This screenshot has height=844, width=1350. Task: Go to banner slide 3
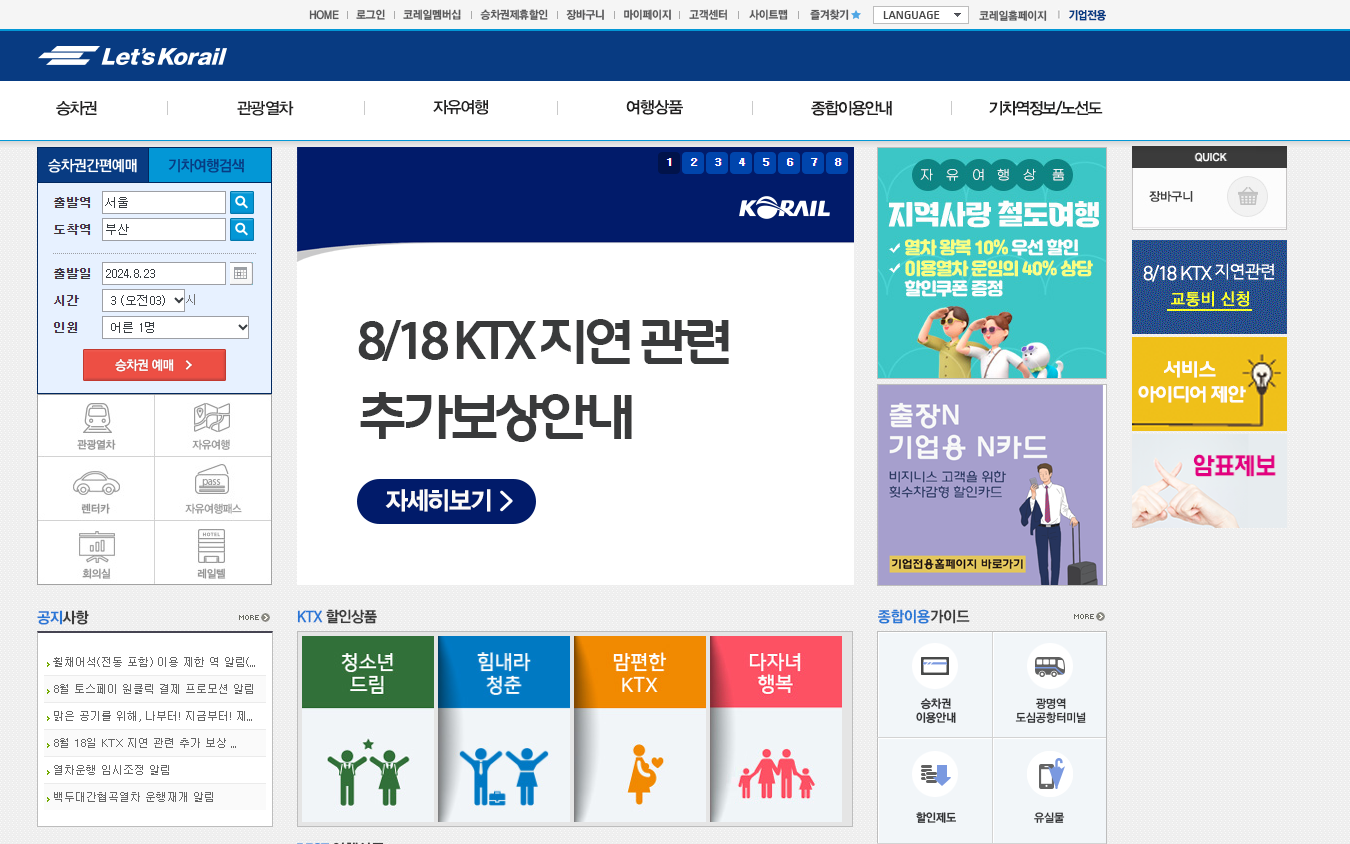717,162
